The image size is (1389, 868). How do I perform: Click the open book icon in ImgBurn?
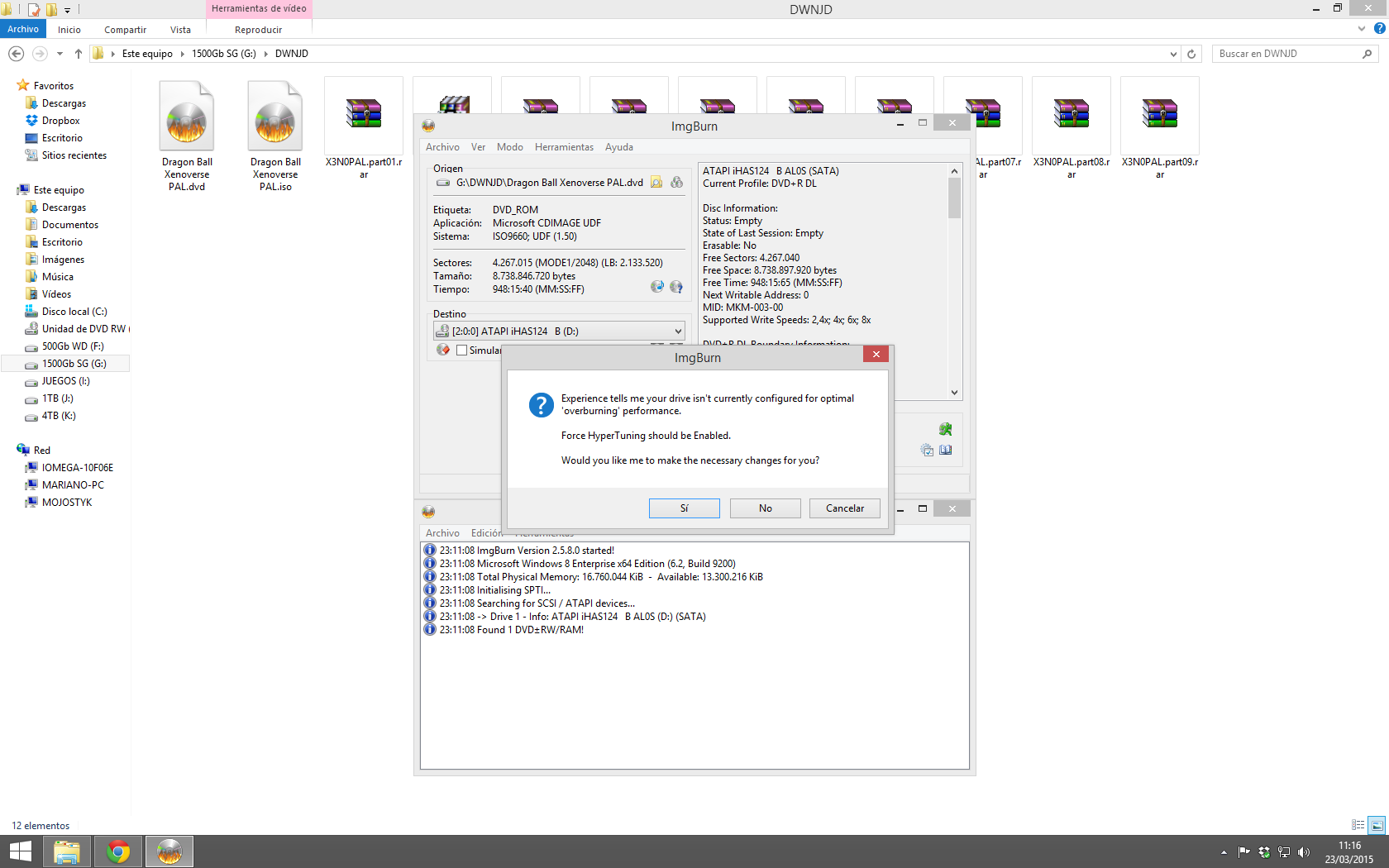946,450
